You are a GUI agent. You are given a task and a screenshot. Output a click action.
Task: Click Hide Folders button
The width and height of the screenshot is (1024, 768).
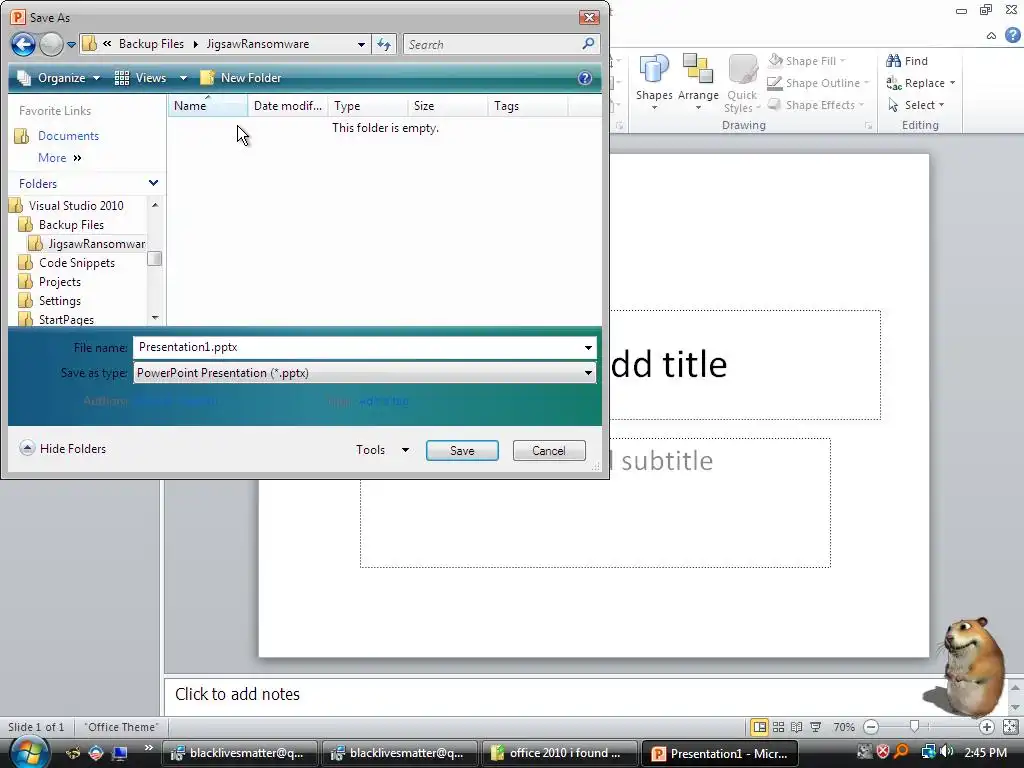[x=63, y=449]
